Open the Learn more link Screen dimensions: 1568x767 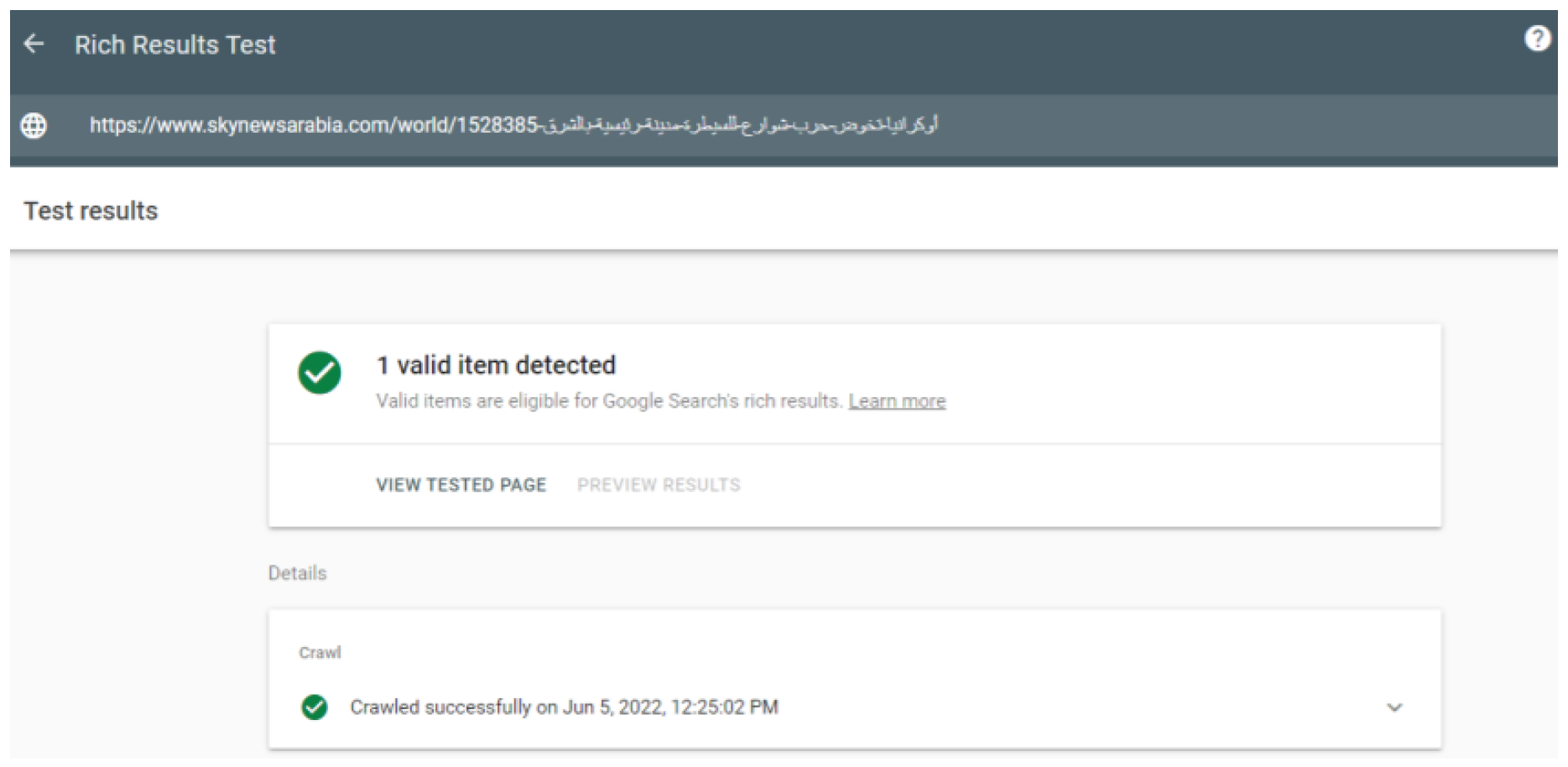tap(897, 401)
